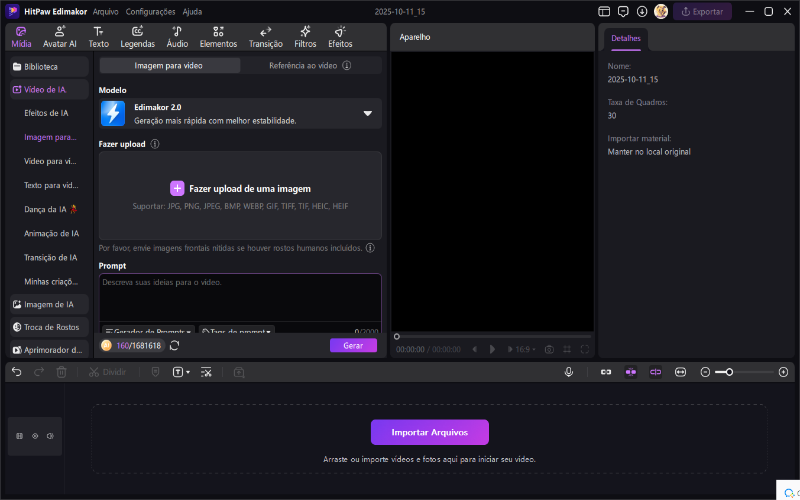
Task: Expand the Imagem de IA section
Action: pyautogui.click(x=49, y=304)
